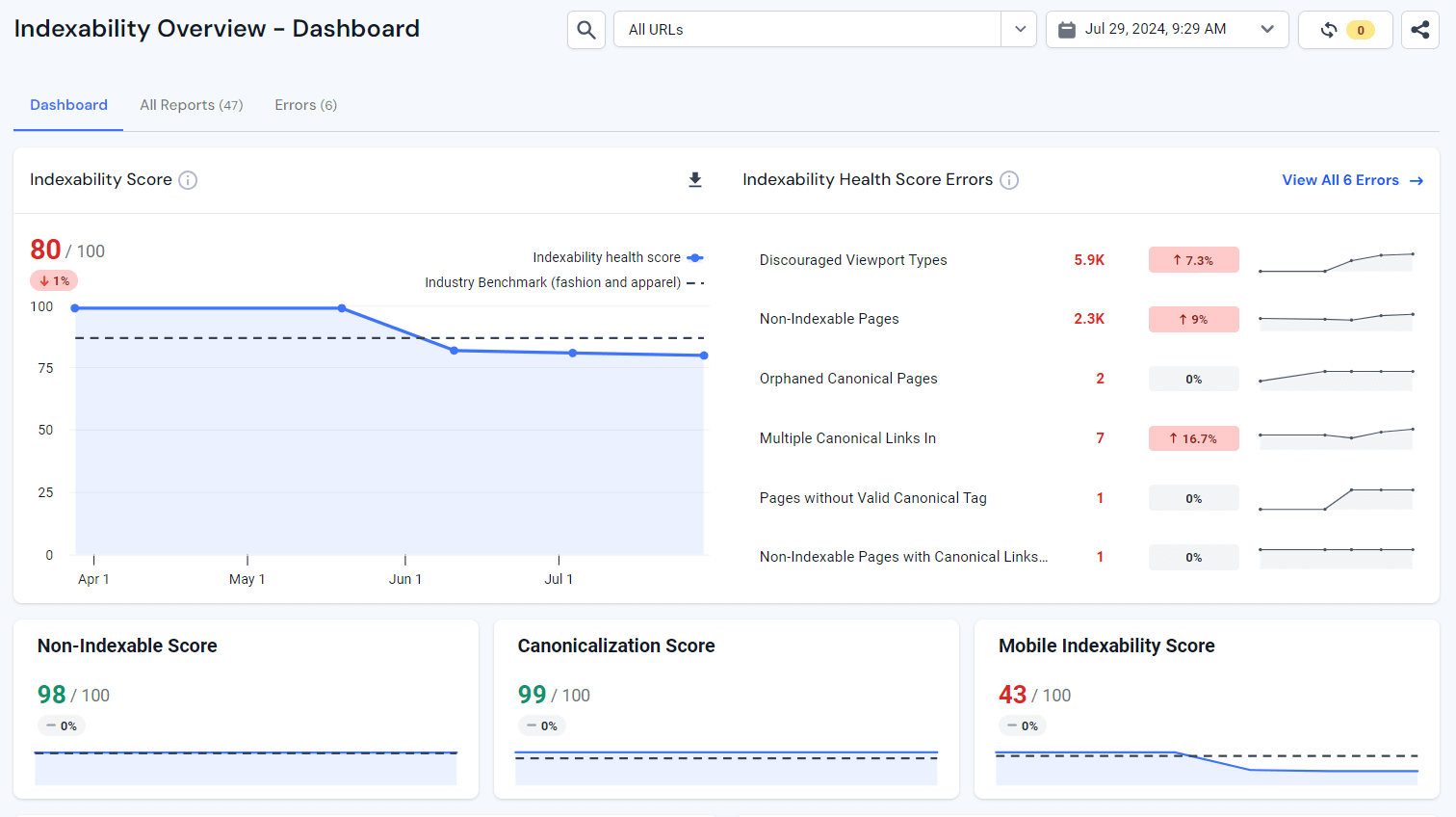Click the share icon
The height and width of the screenshot is (817, 1456).
[x=1420, y=29]
